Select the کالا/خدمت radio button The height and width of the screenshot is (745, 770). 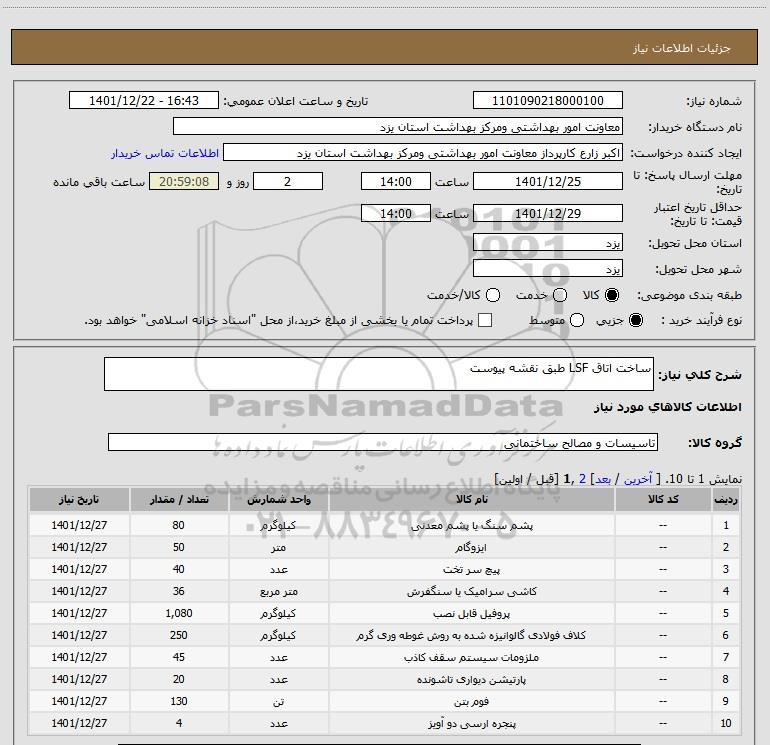[493, 295]
